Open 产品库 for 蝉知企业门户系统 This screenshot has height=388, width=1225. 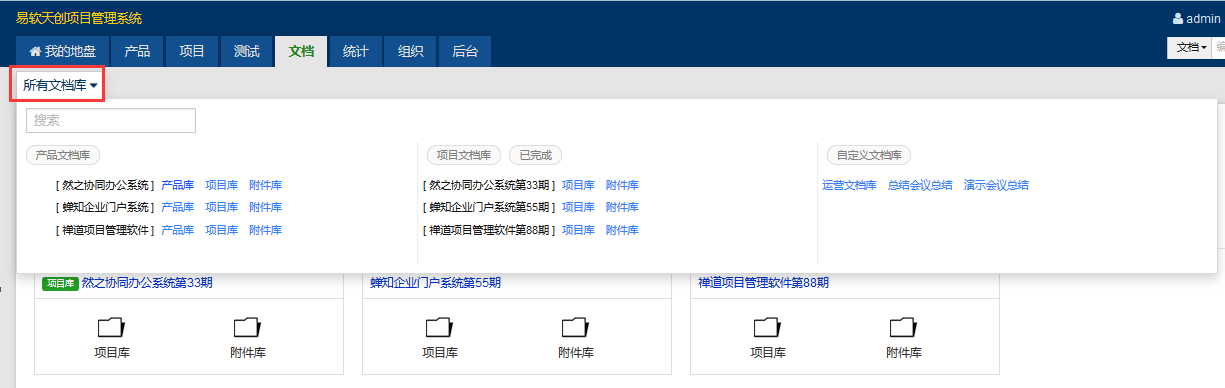coord(177,207)
